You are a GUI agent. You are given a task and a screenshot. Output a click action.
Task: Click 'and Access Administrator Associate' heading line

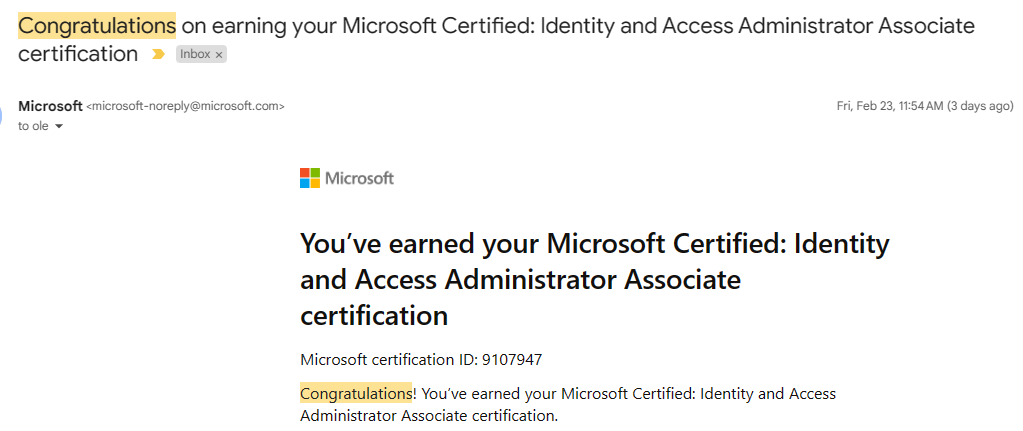click(521, 280)
